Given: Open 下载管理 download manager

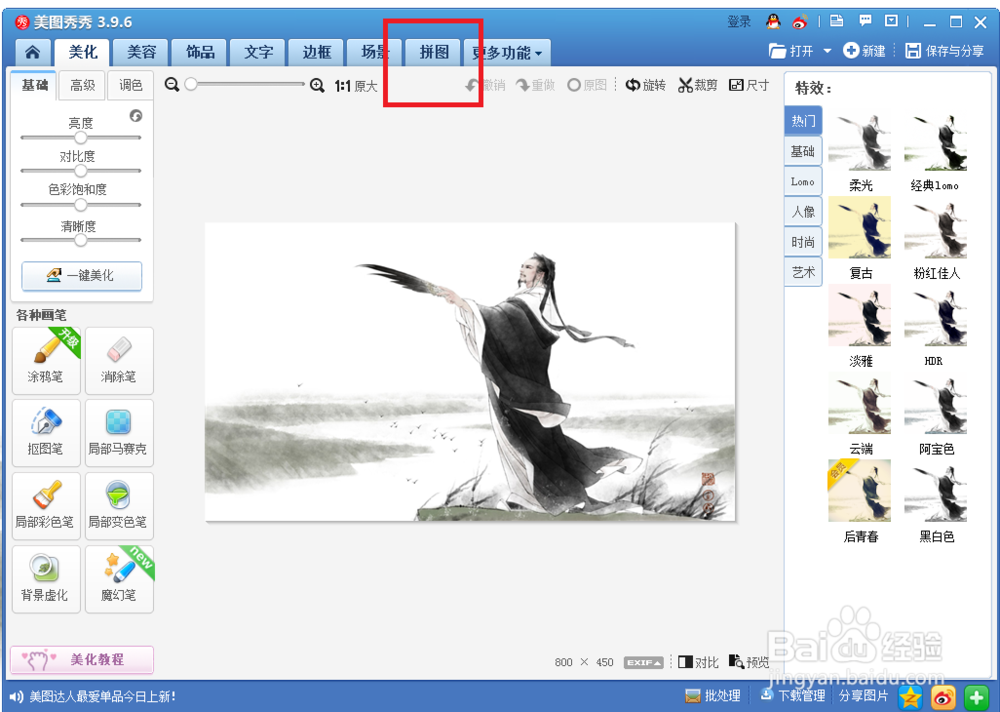Looking at the screenshot, I should click(x=792, y=696).
